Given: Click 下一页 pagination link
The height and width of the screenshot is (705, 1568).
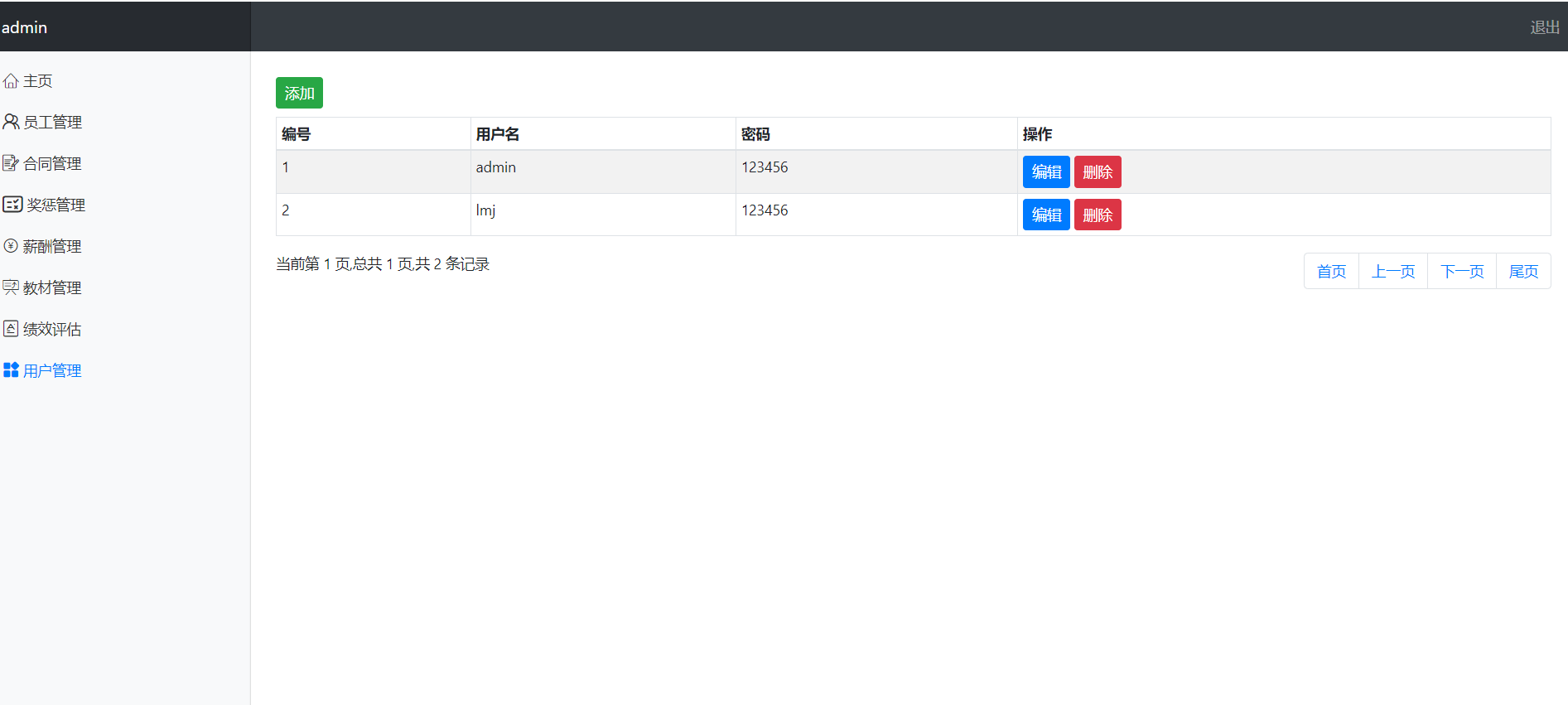Looking at the screenshot, I should click(x=1462, y=271).
